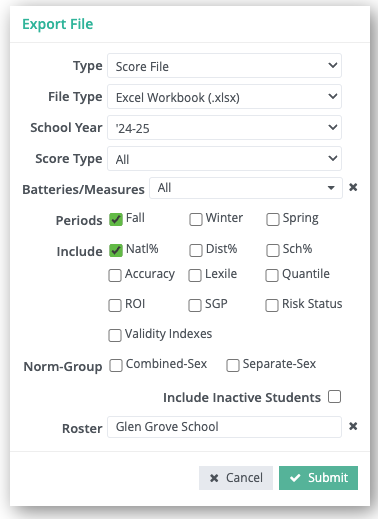Viewport: 378px width, 519px height.
Task: Tick the Lexile checkbox
Action: (195, 276)
